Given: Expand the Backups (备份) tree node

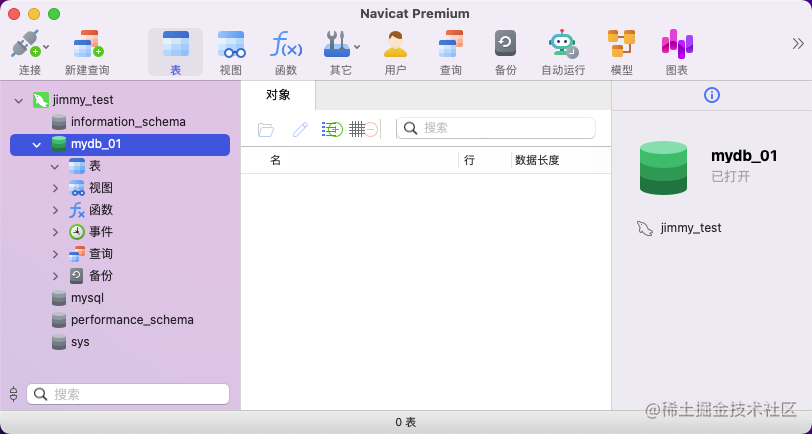Looking at the screenshot, I should 55,277.
